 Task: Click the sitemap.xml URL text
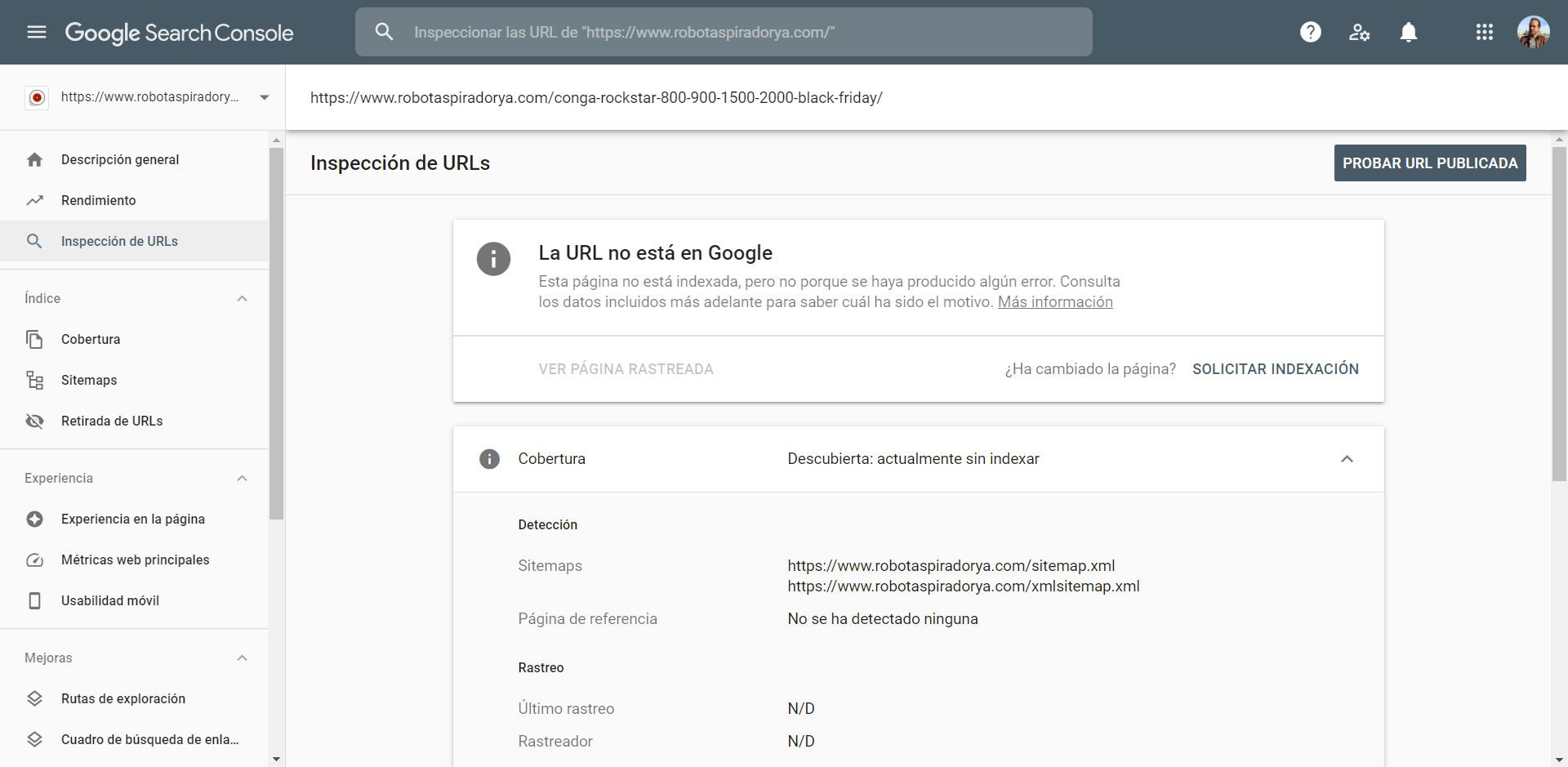pos(951,565)
